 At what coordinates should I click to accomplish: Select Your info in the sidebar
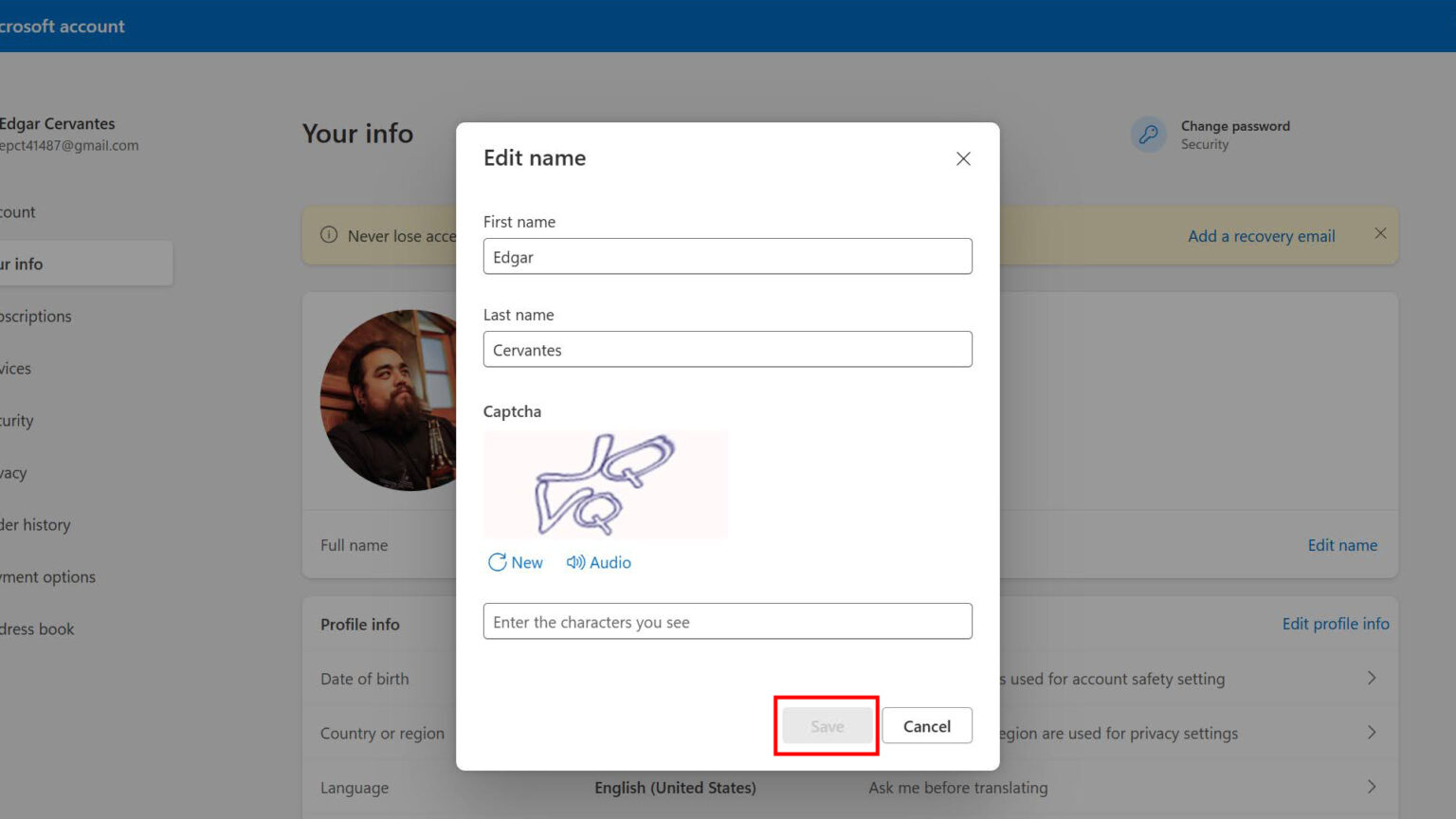[85, 264]
